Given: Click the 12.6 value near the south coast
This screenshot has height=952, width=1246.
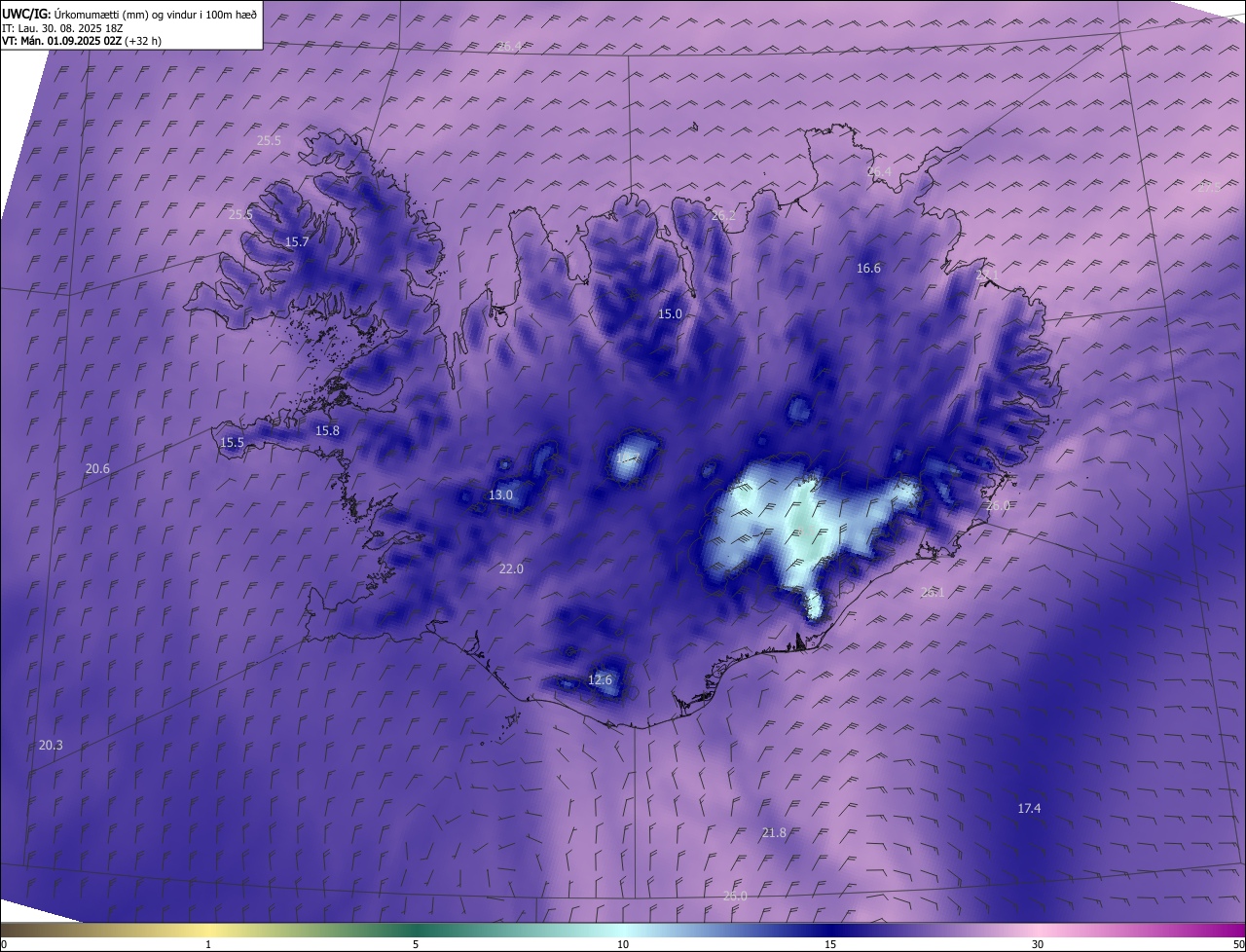Looking at the screenshot, I should pyautogui.click(x=601, y=679).
